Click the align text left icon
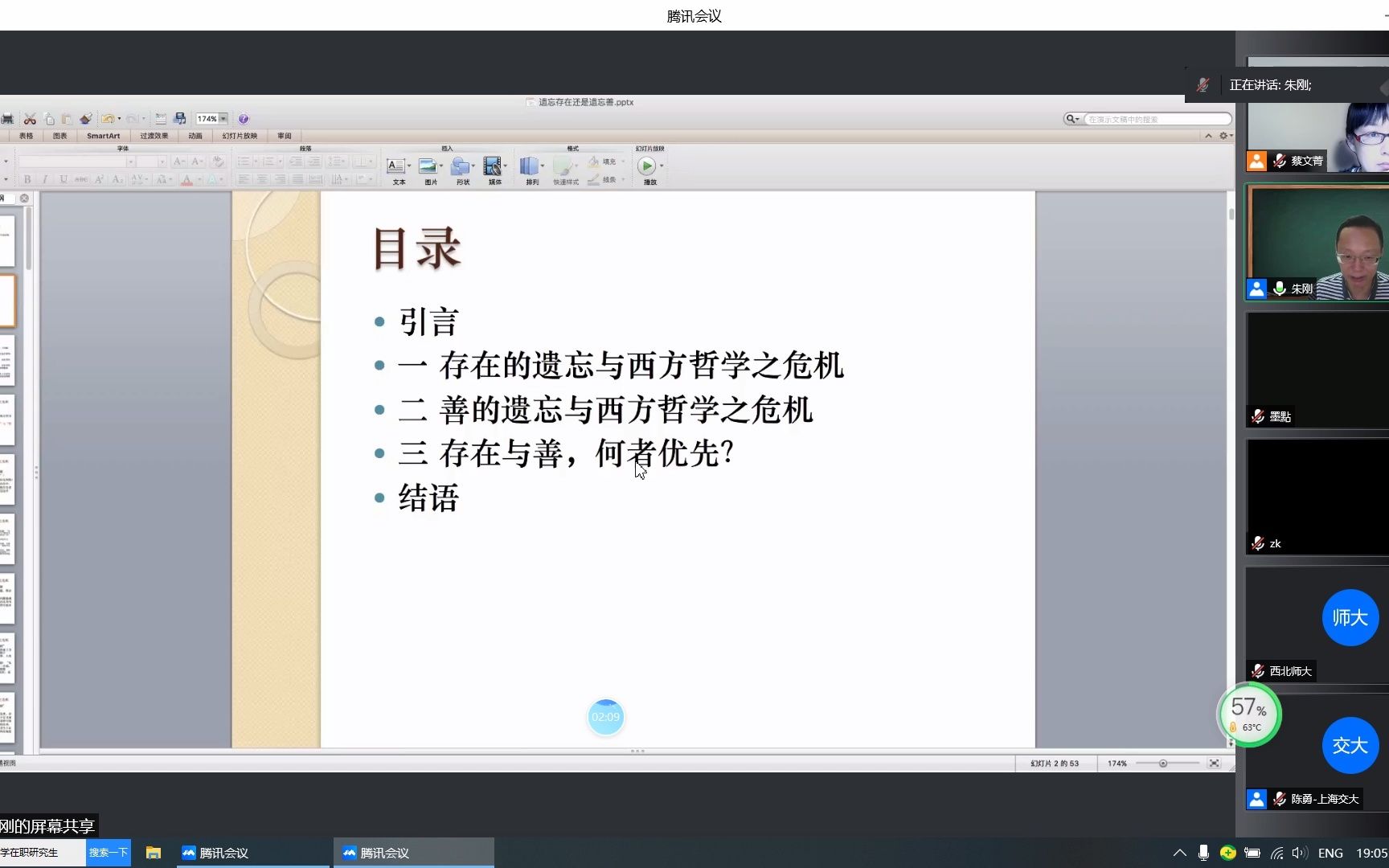 point(243,179)
